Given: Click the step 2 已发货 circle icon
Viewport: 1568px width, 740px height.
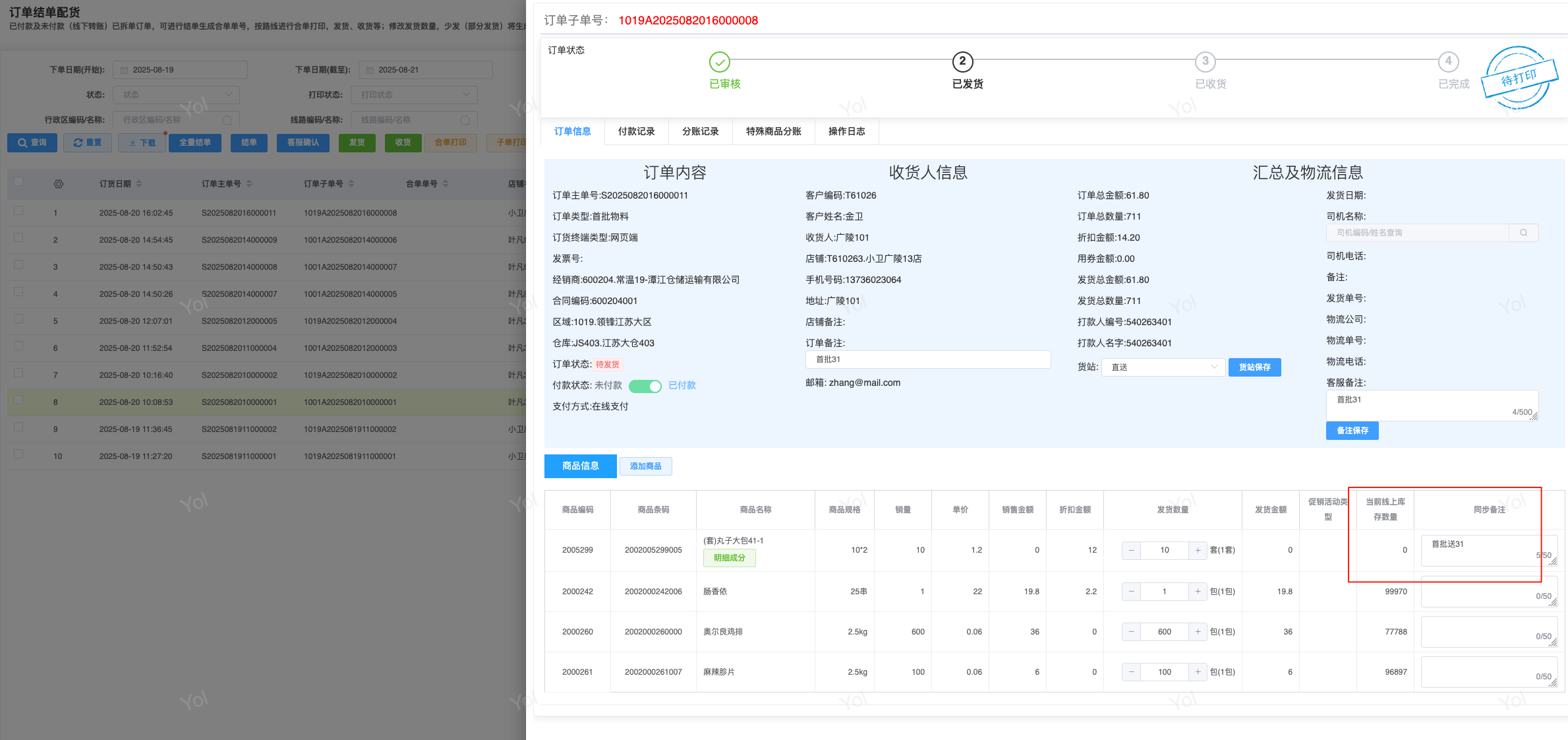Looking at the screenshot, I should [x=962, y=62].
